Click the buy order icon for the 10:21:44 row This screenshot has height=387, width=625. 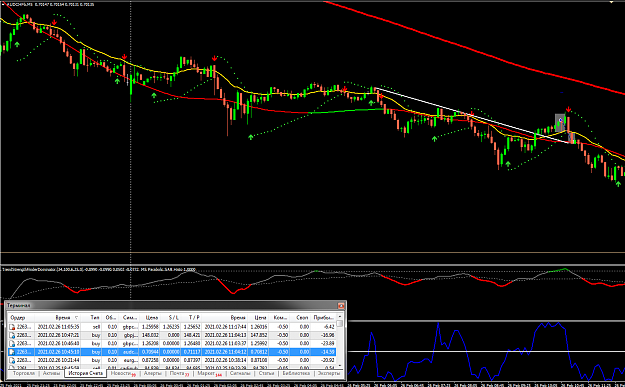point(12,360)
